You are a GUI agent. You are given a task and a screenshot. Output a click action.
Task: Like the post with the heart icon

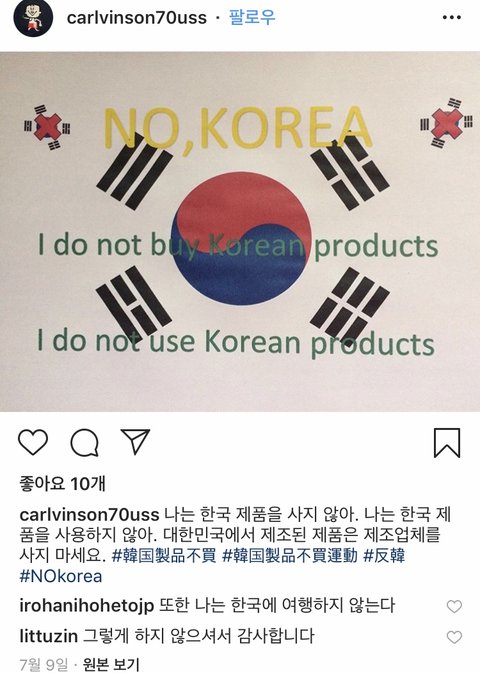[33, 442]
